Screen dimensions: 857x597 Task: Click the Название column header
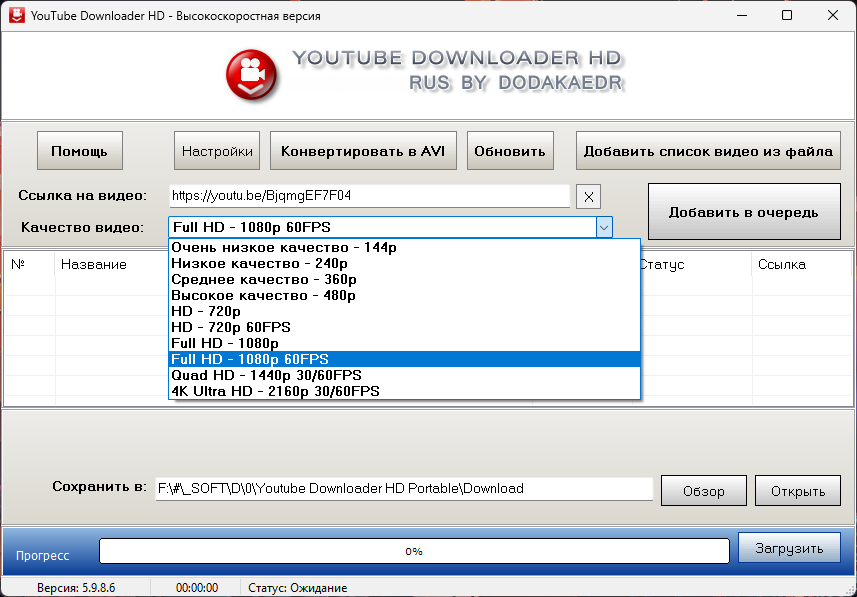click(x=94, y=265)
